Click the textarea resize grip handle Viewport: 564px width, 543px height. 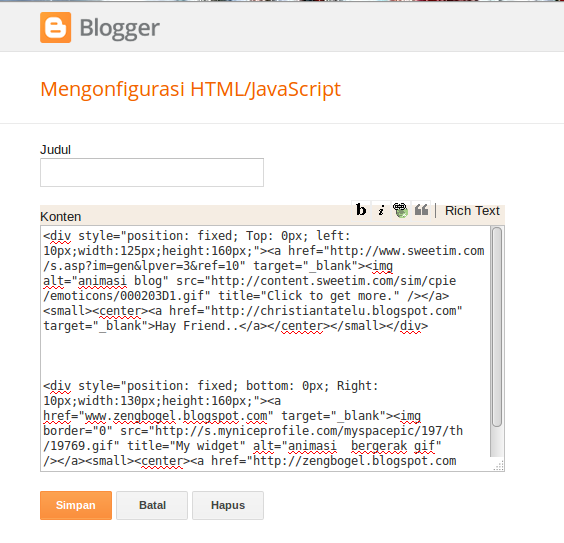(499, 466)
